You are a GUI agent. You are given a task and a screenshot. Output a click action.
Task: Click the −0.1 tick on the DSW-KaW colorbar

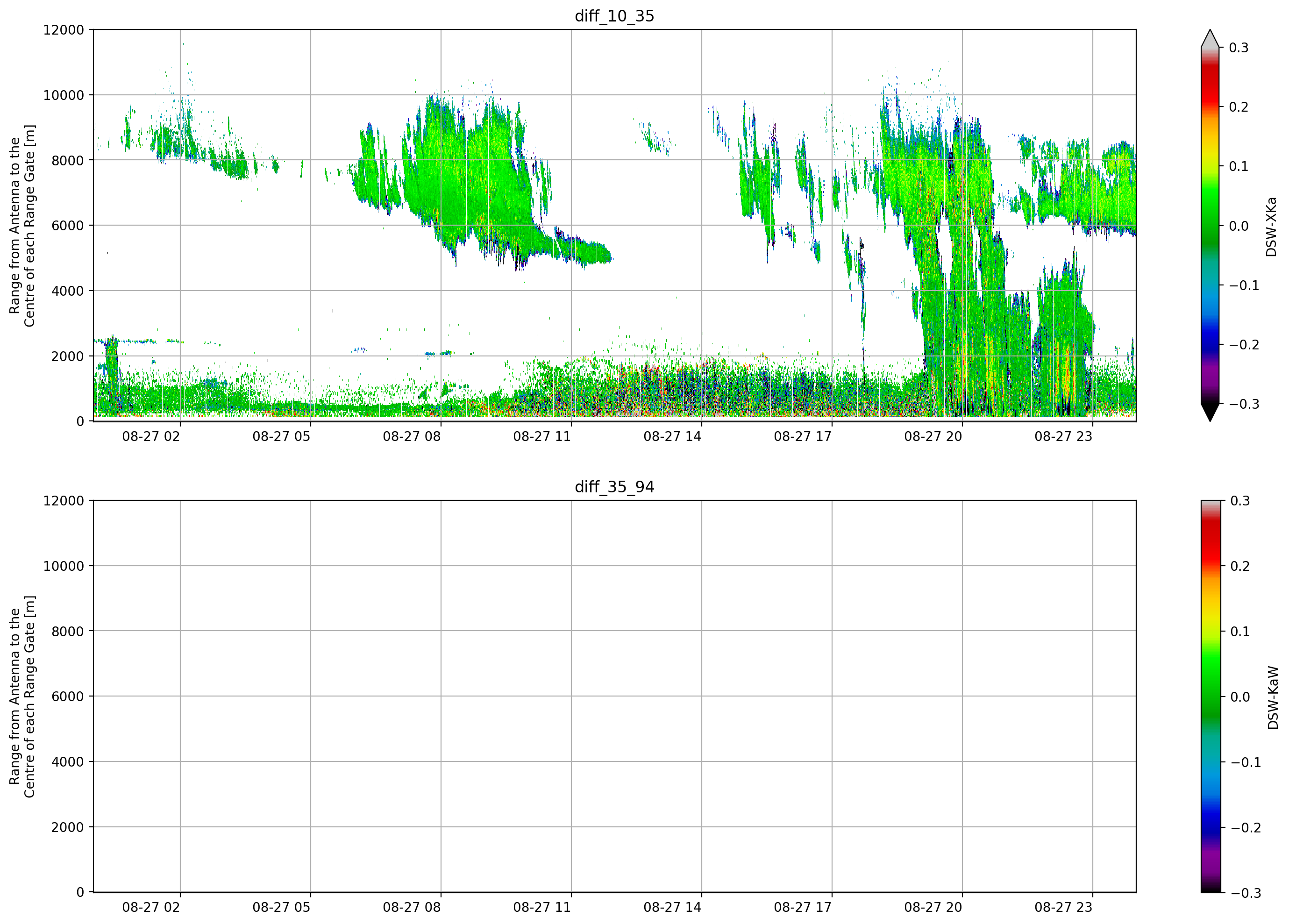click(1246, 762)
